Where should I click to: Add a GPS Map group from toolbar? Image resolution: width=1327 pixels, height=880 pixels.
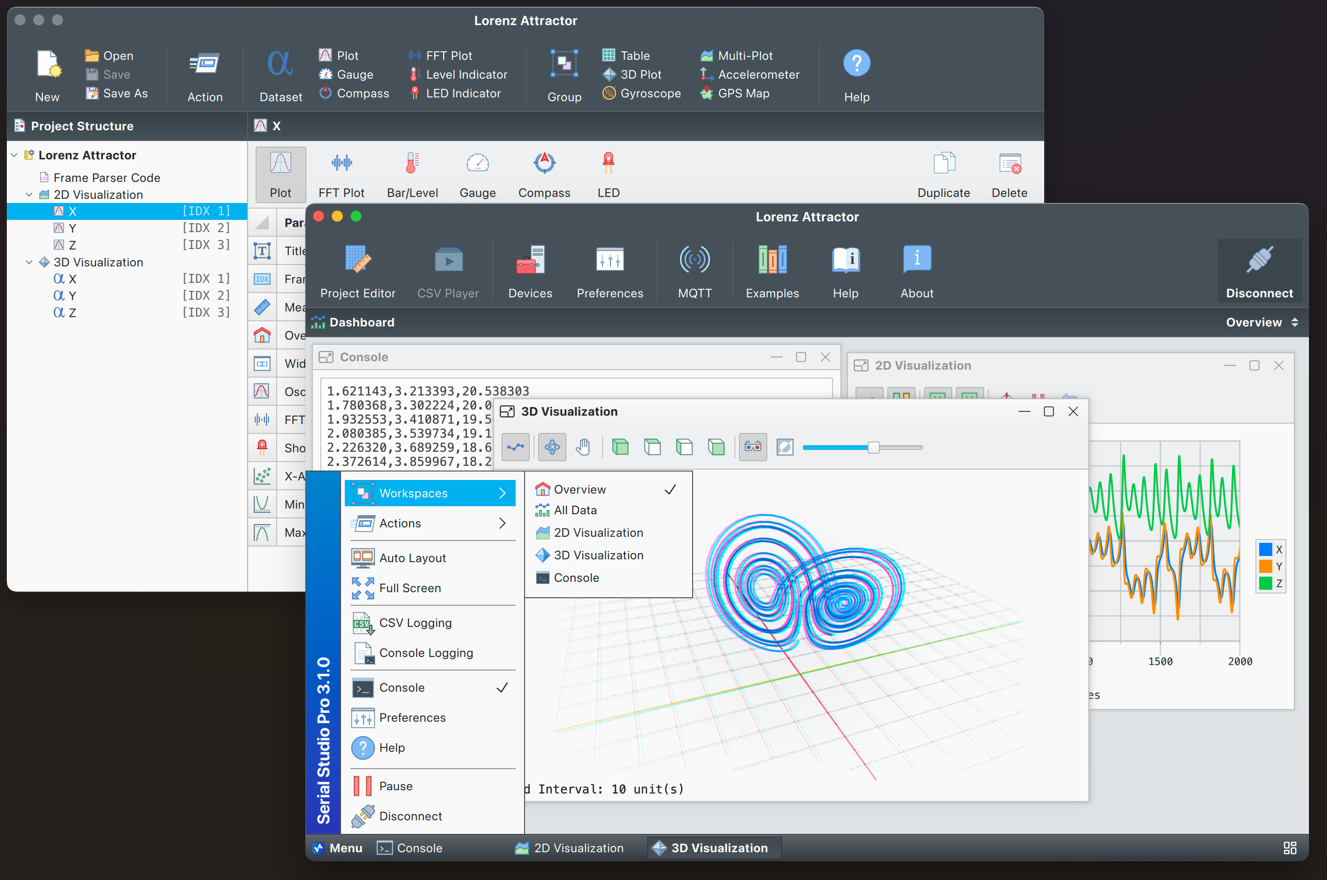pyautogui.click(x=735, y=93)
